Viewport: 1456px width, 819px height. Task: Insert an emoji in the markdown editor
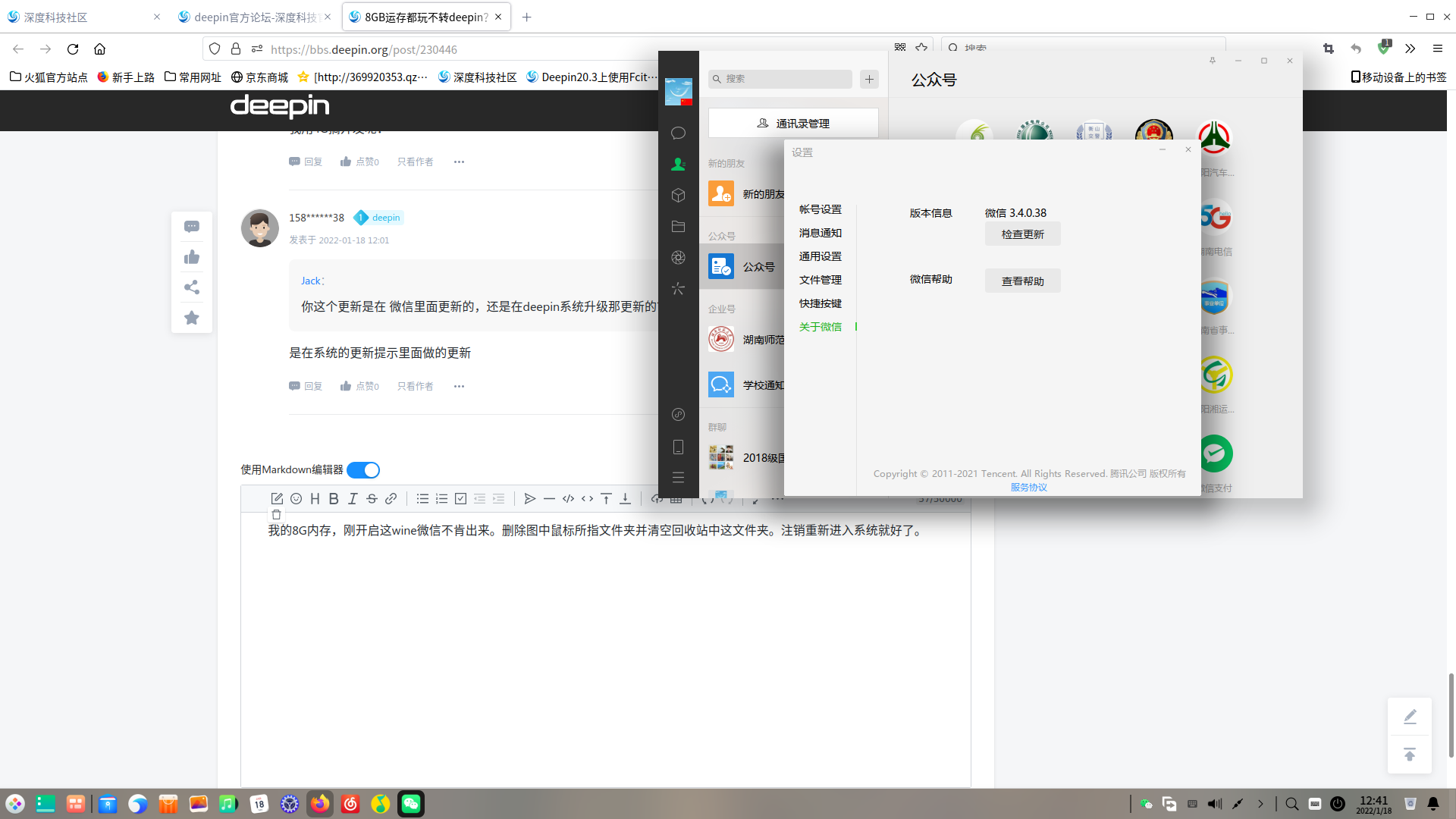tap(296, 498)
